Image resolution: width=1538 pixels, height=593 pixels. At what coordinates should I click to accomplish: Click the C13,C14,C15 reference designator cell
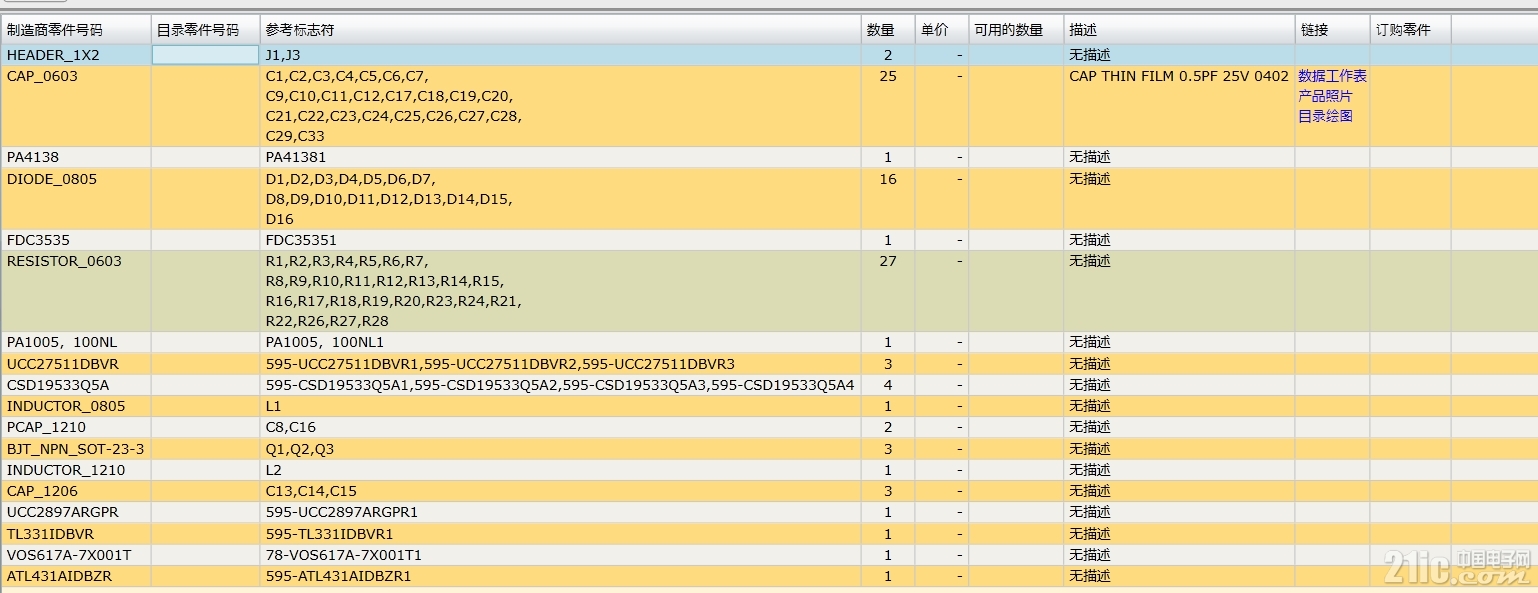[561, 491]
